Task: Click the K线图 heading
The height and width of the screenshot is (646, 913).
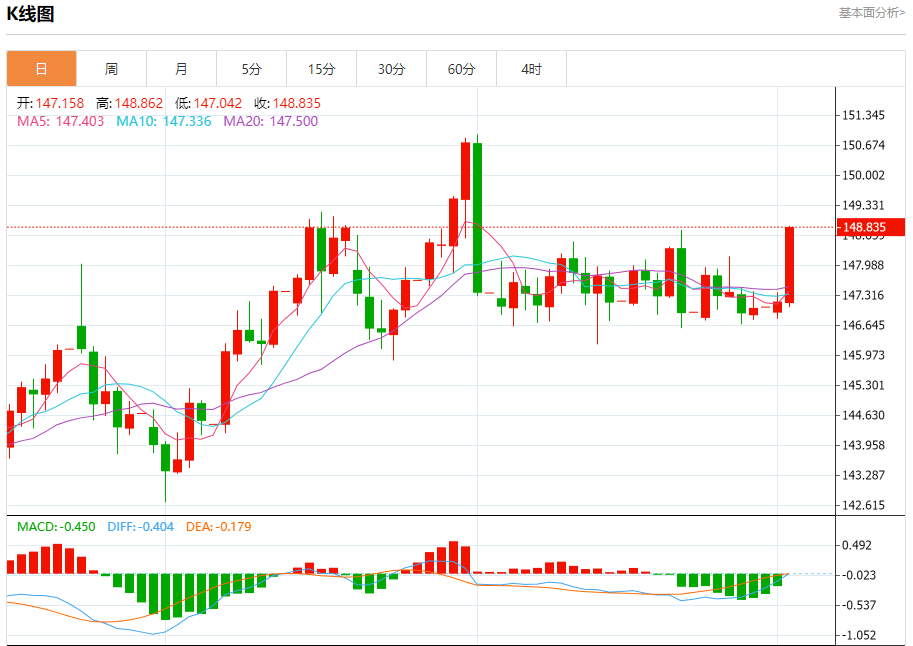Action: (30, 13)
